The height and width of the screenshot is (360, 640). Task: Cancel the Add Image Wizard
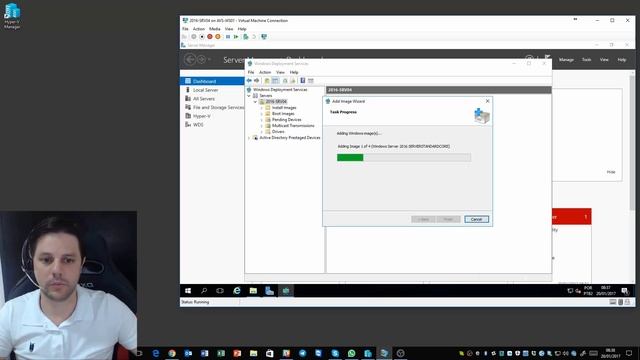point(476,220)
